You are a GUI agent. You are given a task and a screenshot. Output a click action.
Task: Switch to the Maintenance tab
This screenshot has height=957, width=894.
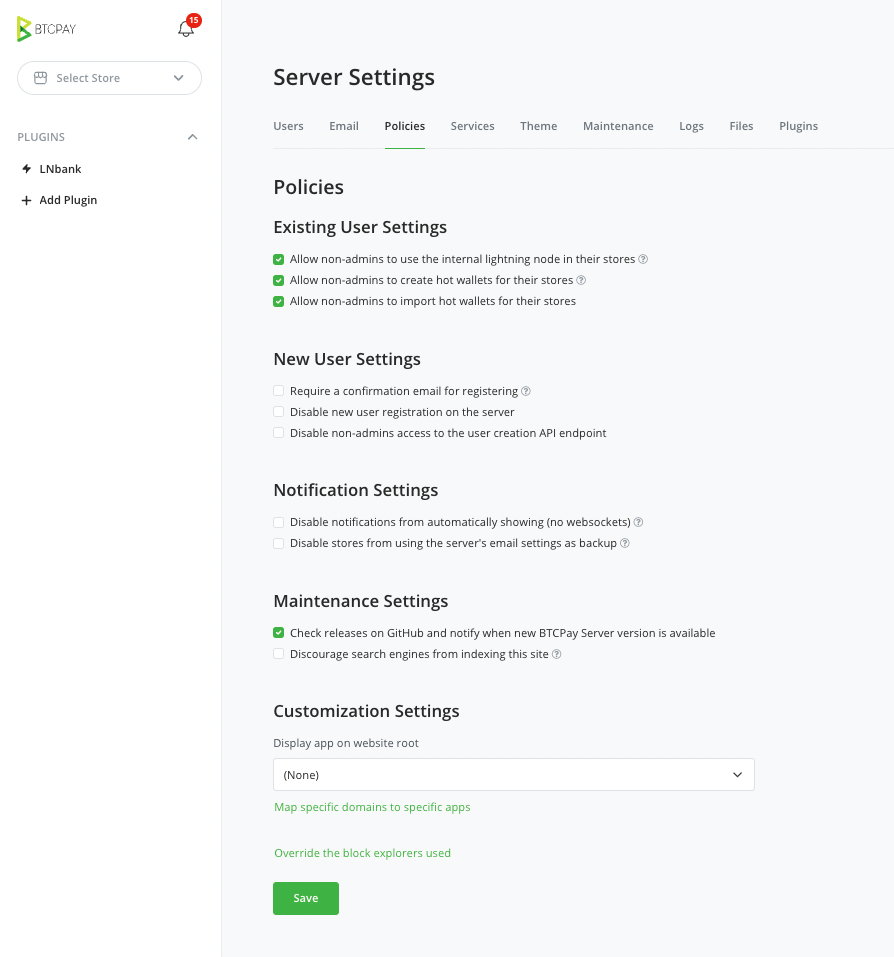(x=618, y=126)
